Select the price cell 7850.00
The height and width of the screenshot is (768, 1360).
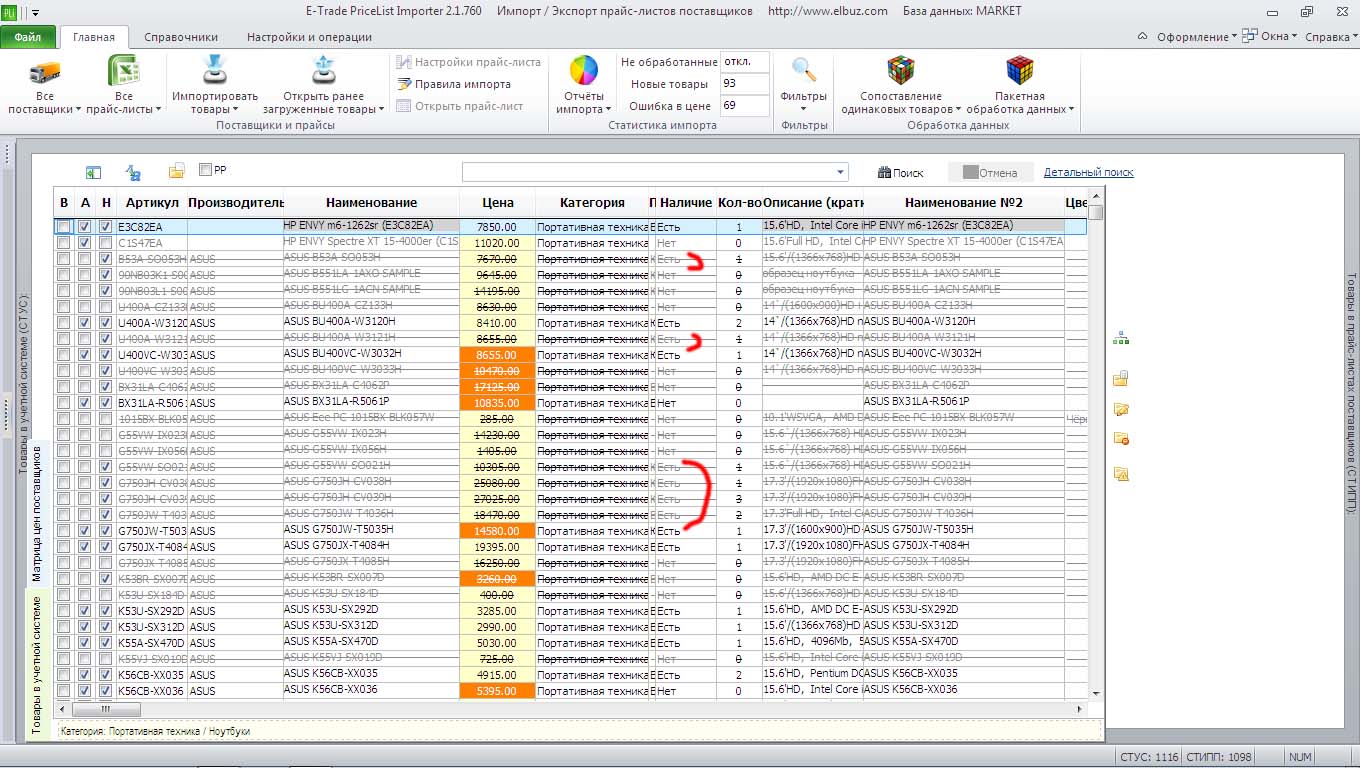point(498,227)
